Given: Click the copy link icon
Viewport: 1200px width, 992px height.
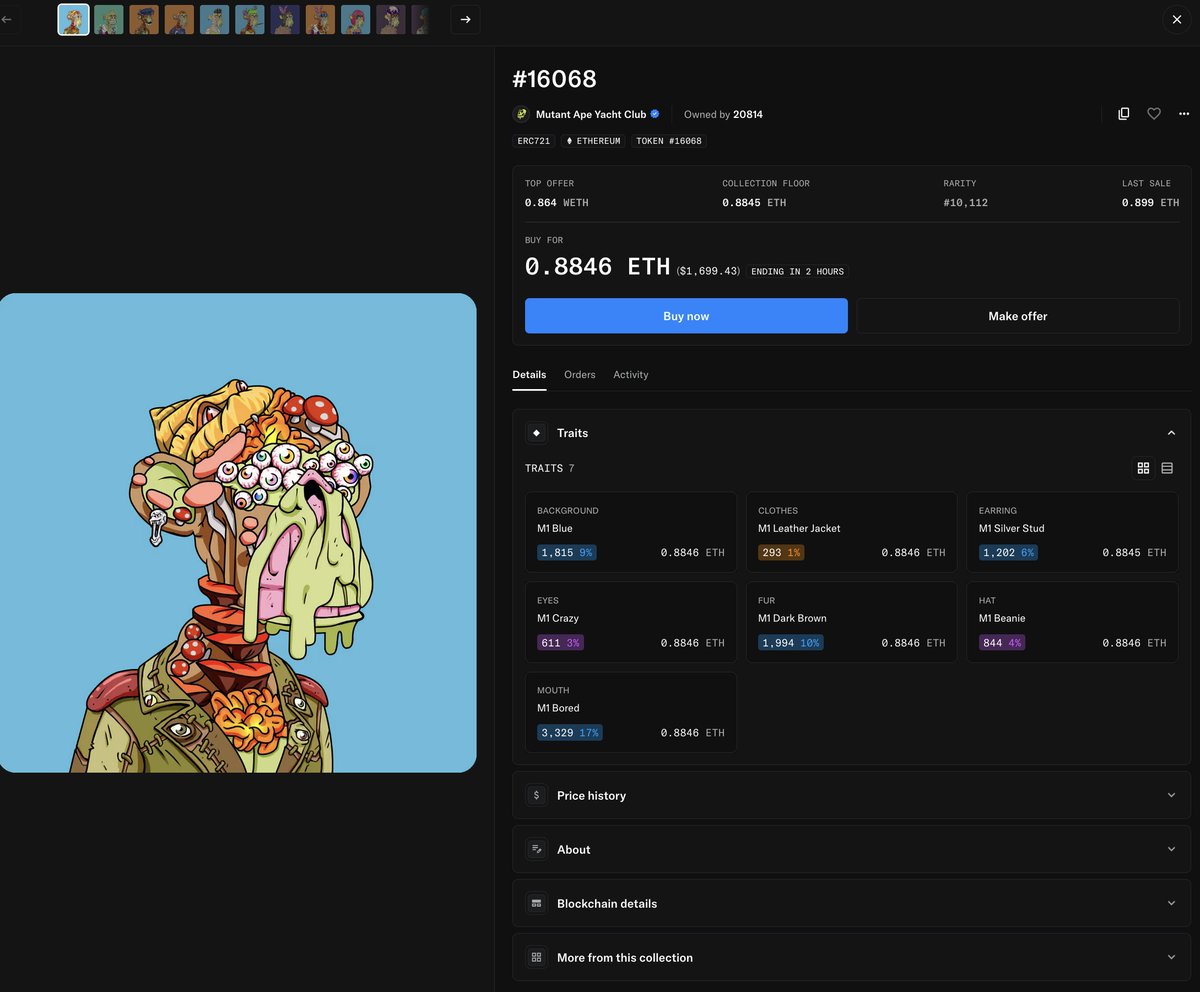Looking at the screenshot, I should coord(1124,114).
